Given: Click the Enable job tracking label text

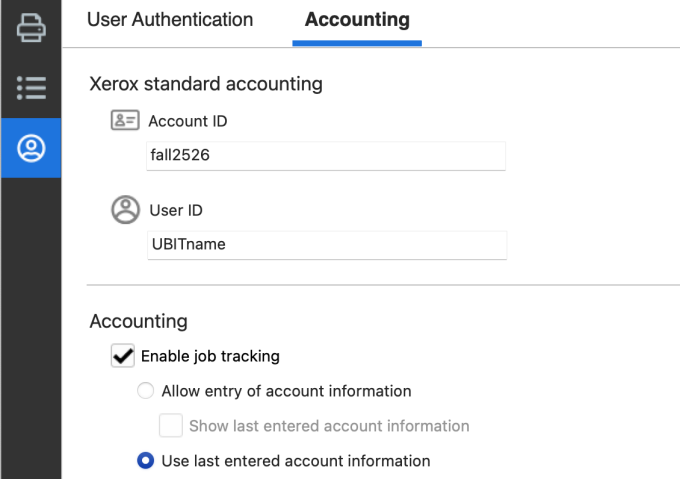Looking at the screenshot, I should coord(210,356).
